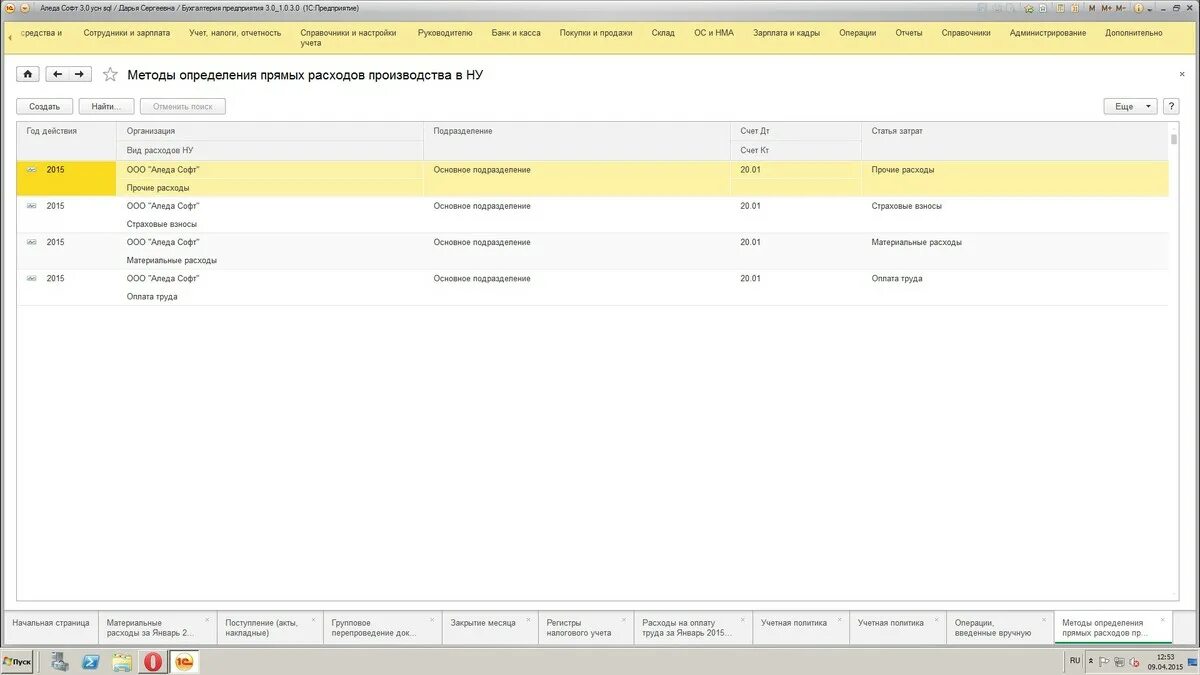Open the title bar tools dropdown arrow
Viewport: 1200px width, 675px height.
tap(1149, 10)
